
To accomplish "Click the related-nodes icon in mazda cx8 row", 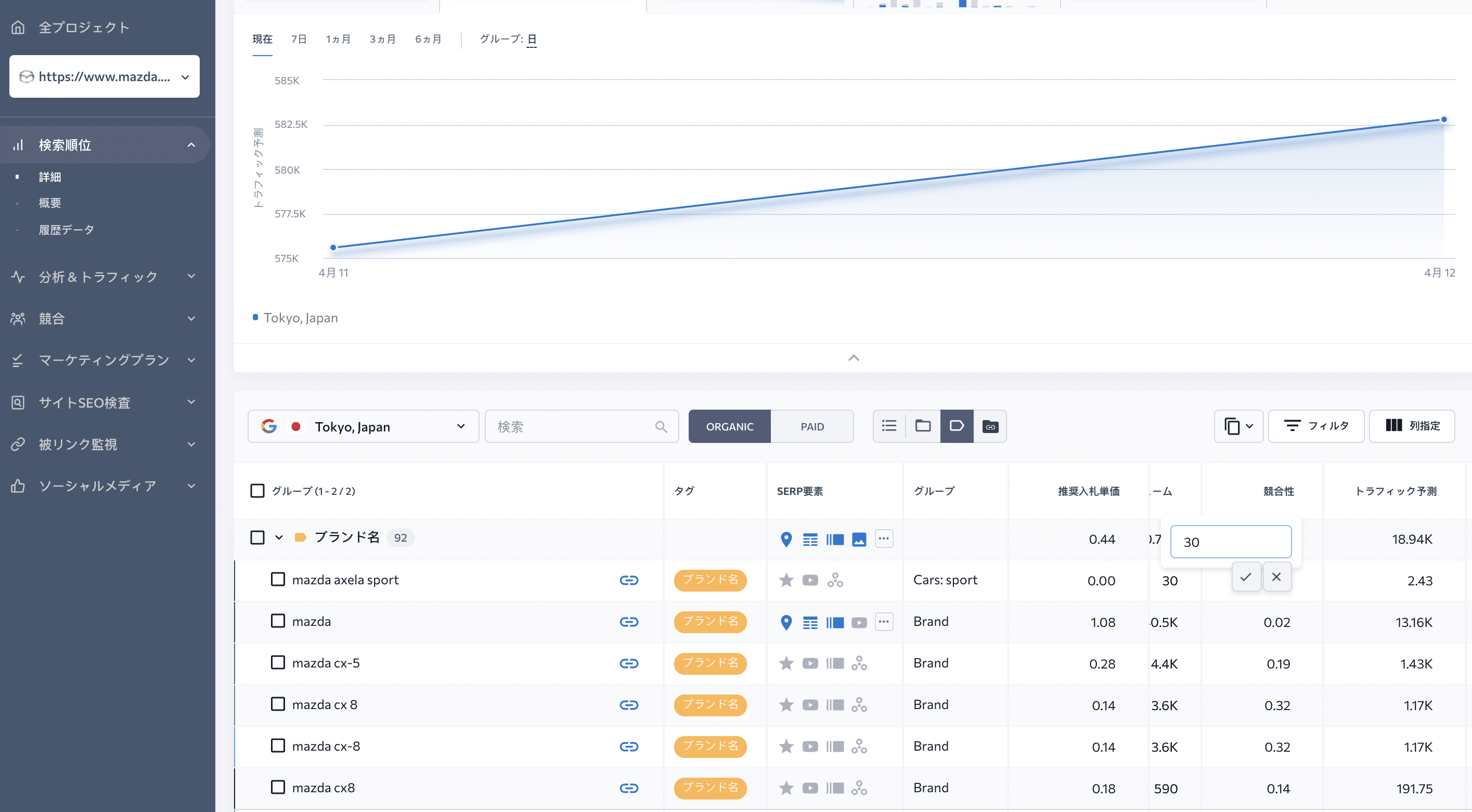I will click(x=859, y=789).
